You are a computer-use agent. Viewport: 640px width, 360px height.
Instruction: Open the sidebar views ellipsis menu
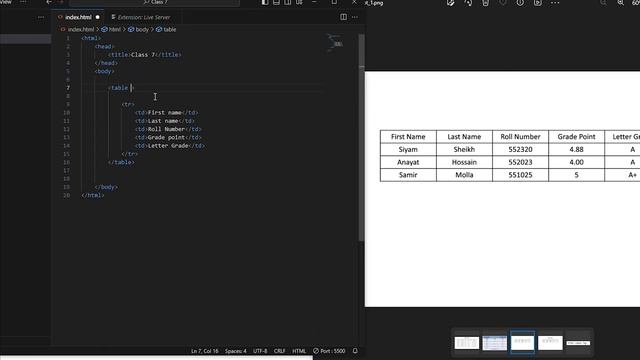point(41,17)
